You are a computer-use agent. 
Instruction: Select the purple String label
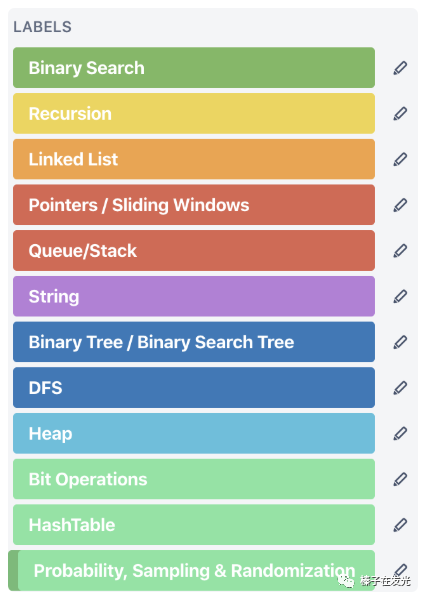tap(194, 296)
